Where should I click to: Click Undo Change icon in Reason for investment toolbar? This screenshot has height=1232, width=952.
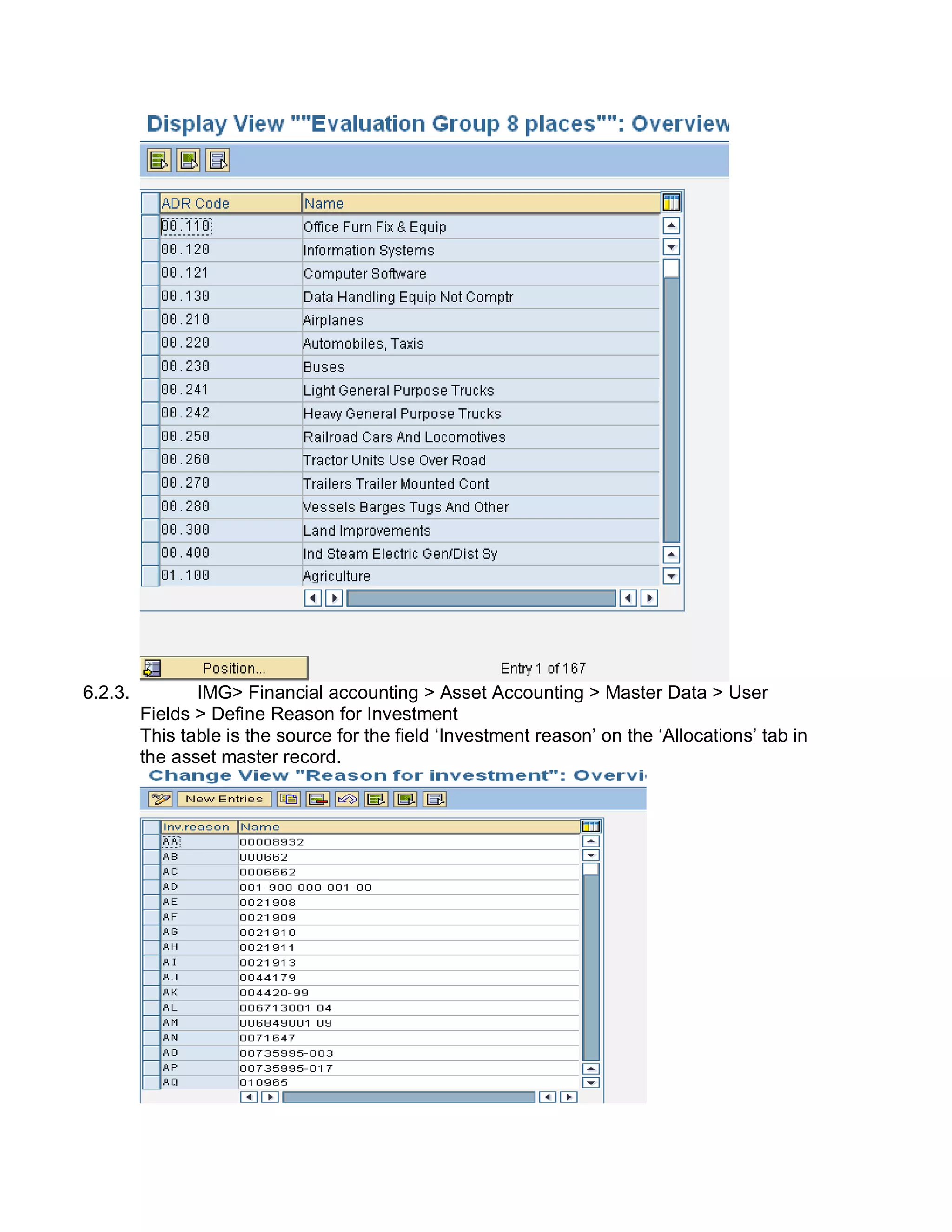tap(347, 799)
